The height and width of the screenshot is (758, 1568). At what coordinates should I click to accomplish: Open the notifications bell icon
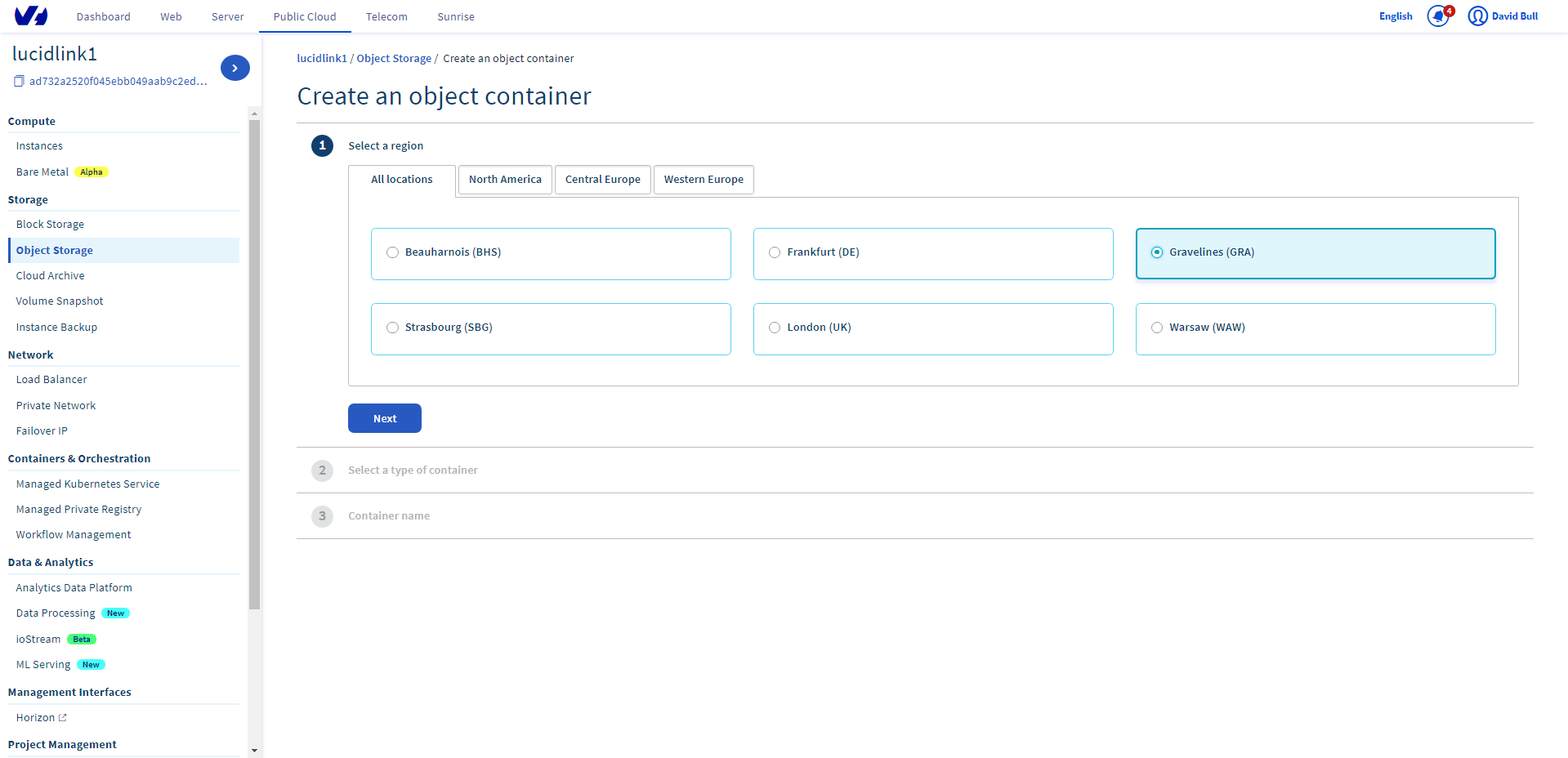click(x=1438, y=16)
